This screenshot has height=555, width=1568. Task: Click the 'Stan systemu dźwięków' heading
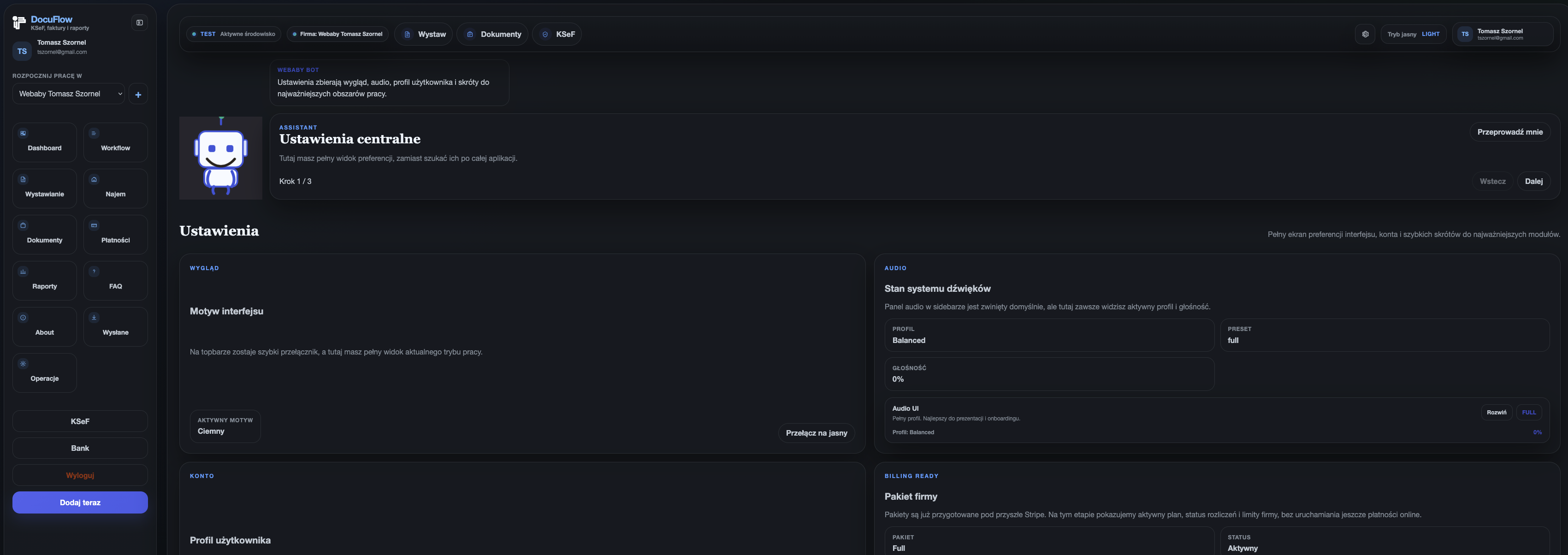[x=937, y=289]
